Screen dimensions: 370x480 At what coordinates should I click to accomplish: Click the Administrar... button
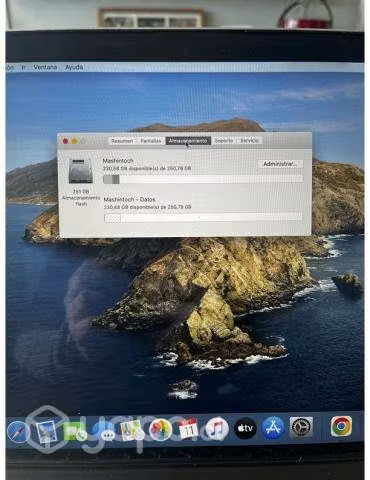280,164
